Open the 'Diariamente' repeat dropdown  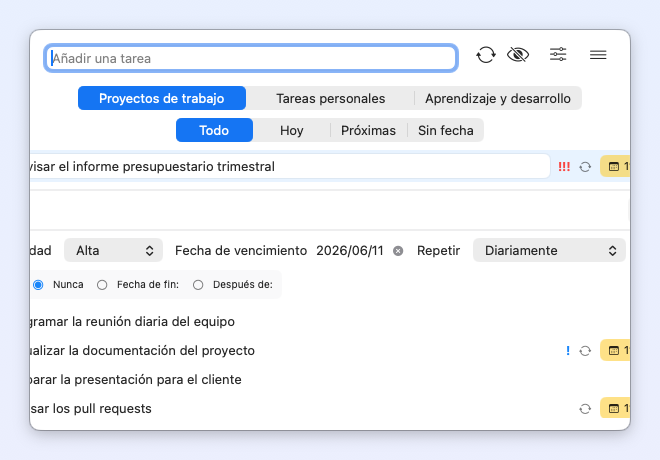pyautogui.click(x=549, y=250)
